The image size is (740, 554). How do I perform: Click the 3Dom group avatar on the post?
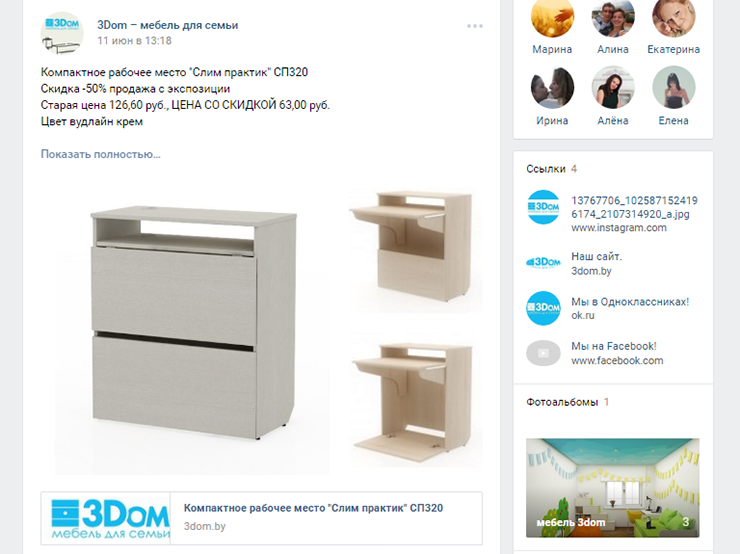[x=62, y=34]
